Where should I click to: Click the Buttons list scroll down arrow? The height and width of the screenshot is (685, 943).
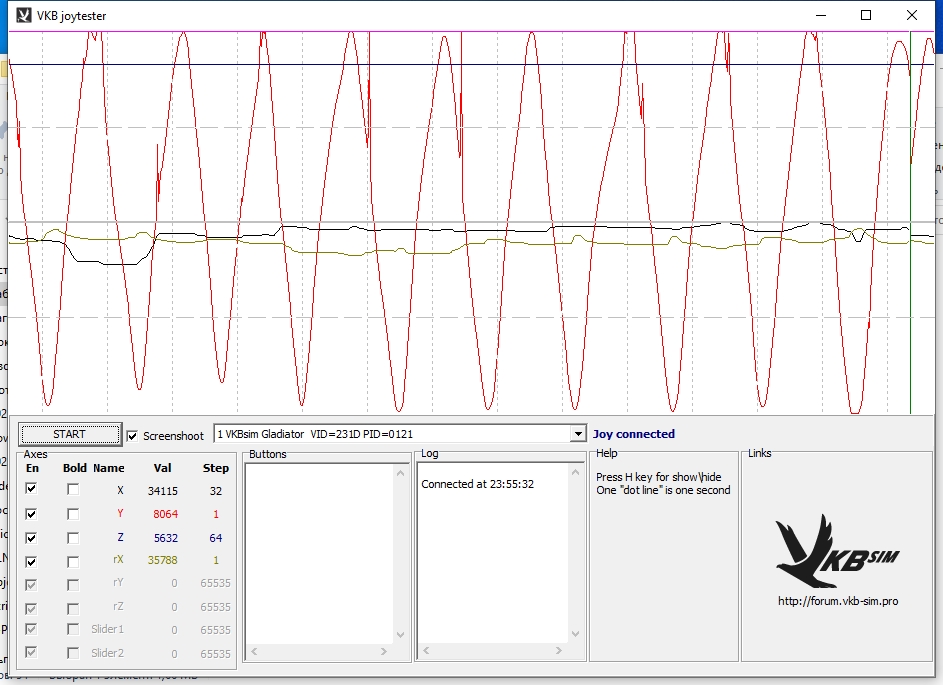401,635
